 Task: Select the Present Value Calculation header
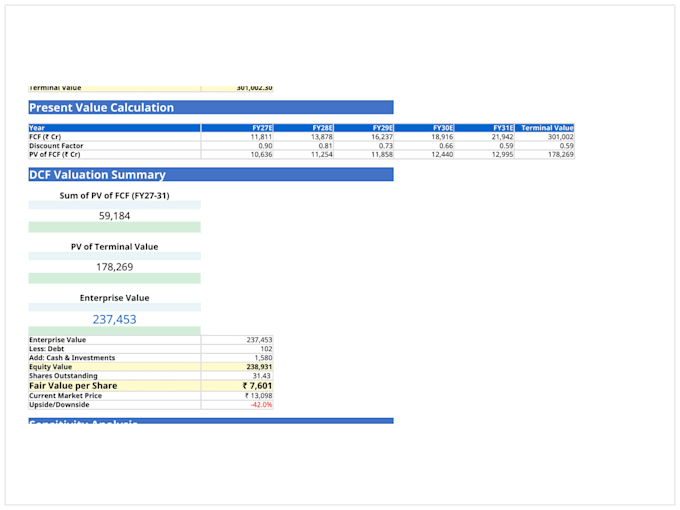(211, 108)
